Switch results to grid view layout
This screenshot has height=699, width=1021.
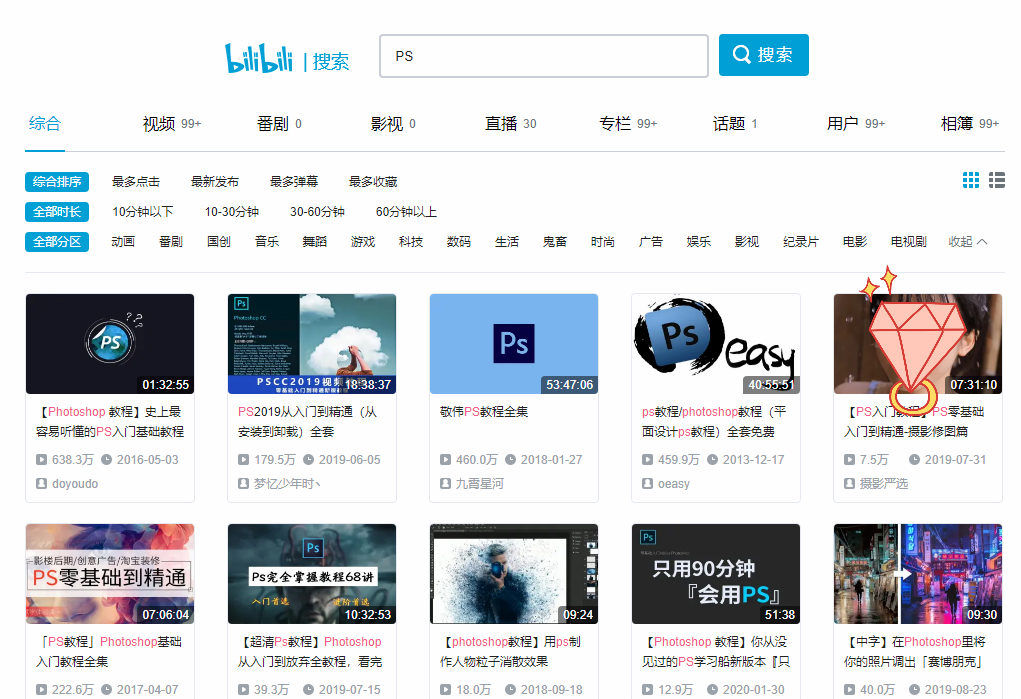click(970, 180)
